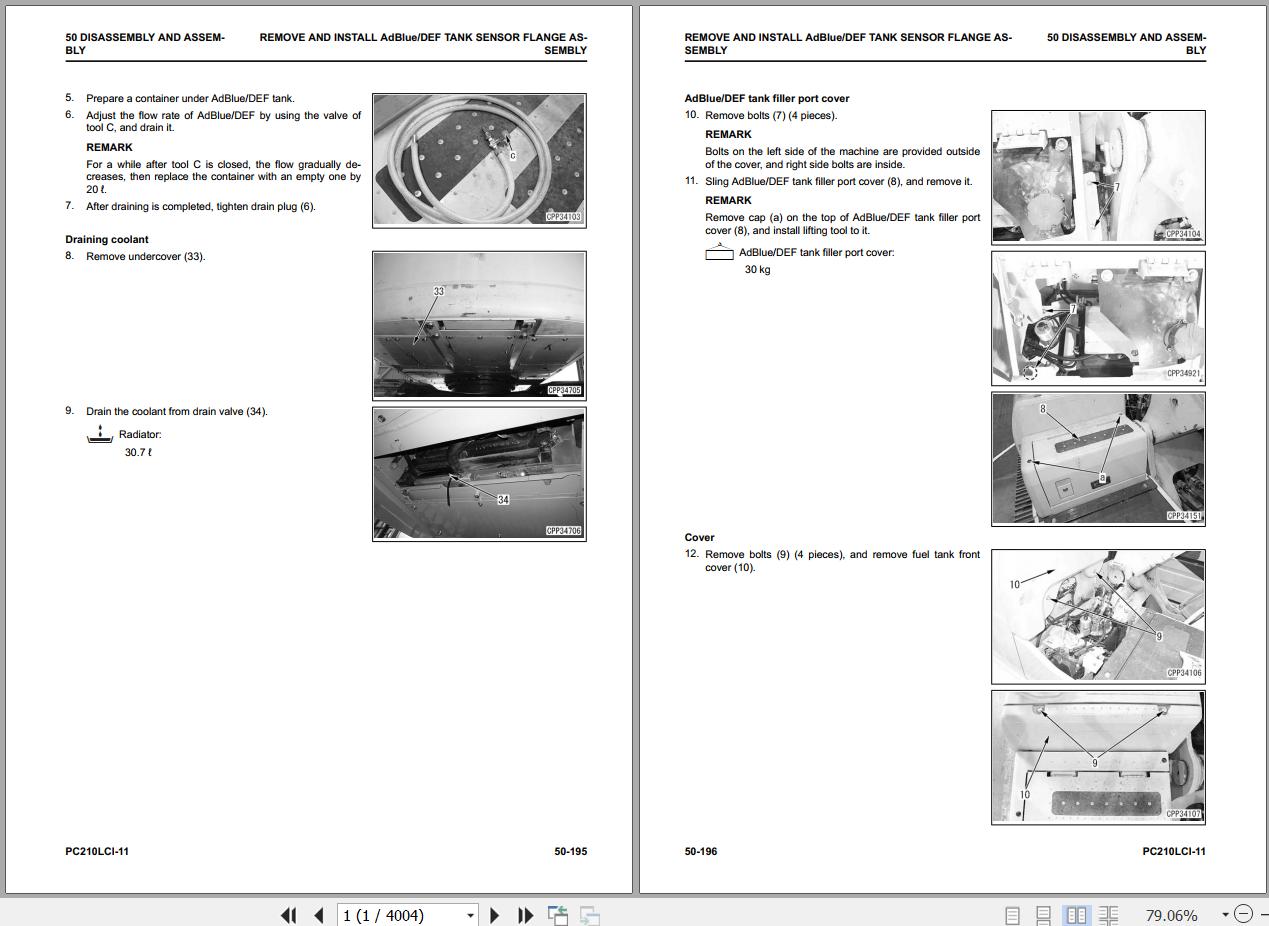Click photo CPP34104 showing bolts 7
Viewport: 1269px width, 926px height.
[1098, 176]
